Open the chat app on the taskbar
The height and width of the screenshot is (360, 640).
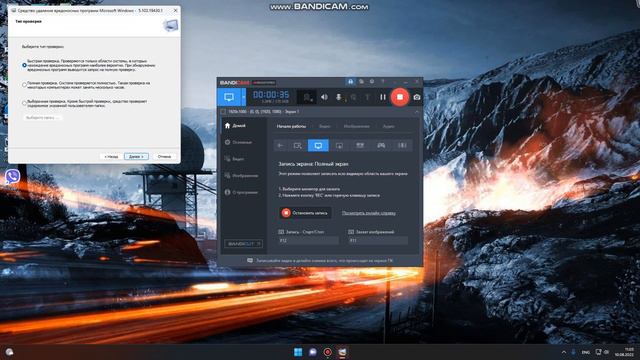pyautogui.click(x=313, y=352)
